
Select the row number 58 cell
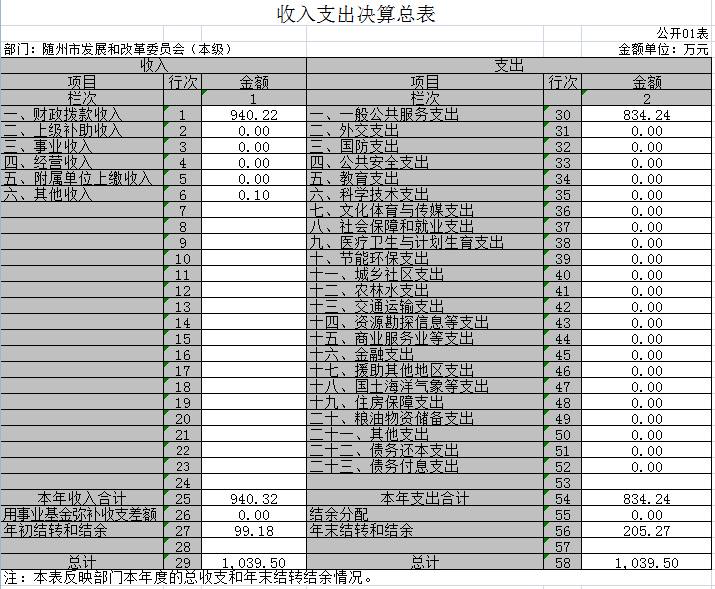[x=562, y=563]
